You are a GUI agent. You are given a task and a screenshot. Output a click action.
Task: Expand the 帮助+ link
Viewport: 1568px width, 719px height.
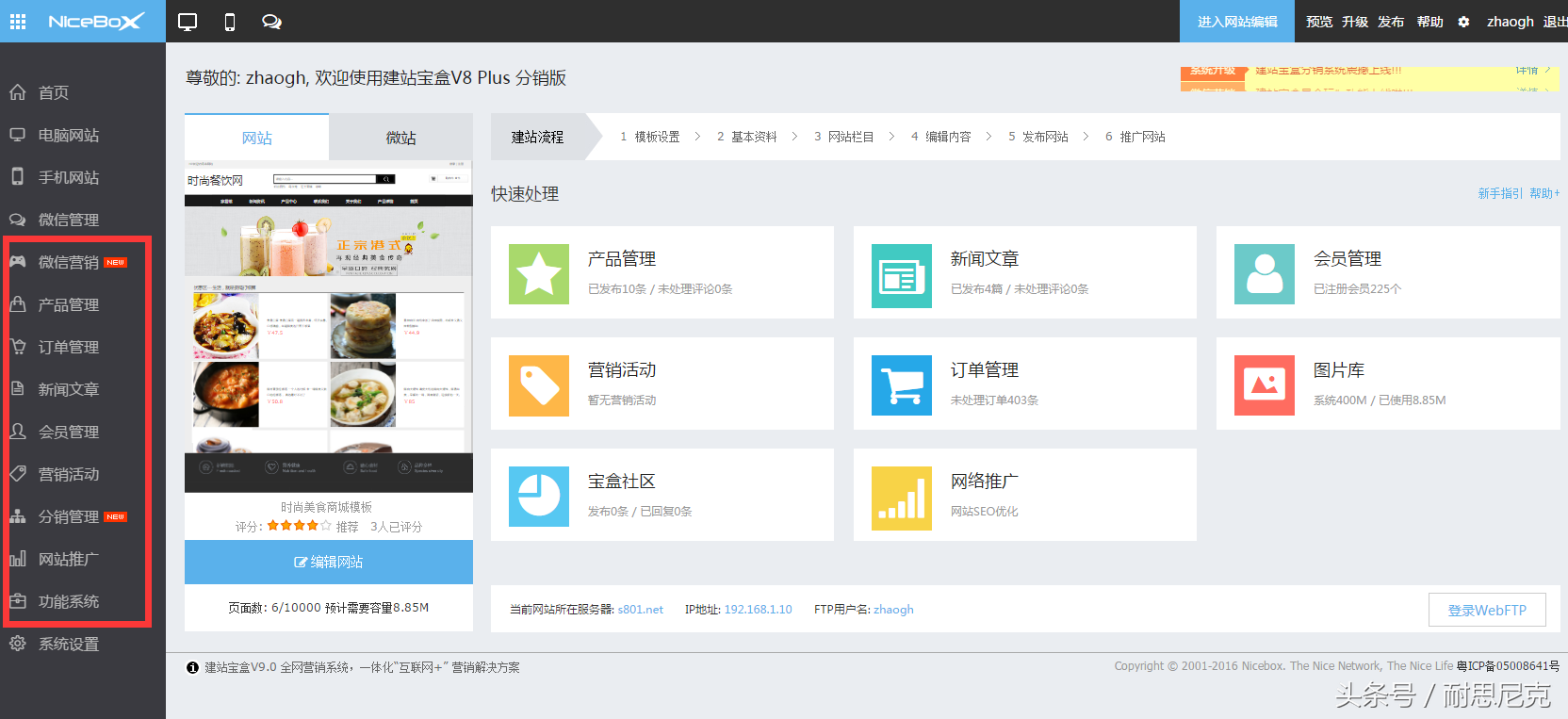click(1544, 193)
